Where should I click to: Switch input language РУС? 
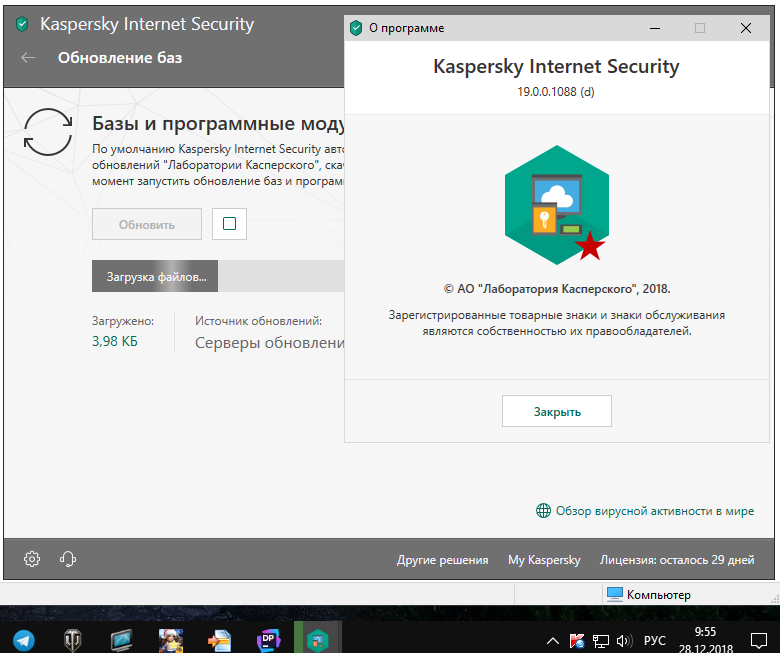(x=655, y=641)
